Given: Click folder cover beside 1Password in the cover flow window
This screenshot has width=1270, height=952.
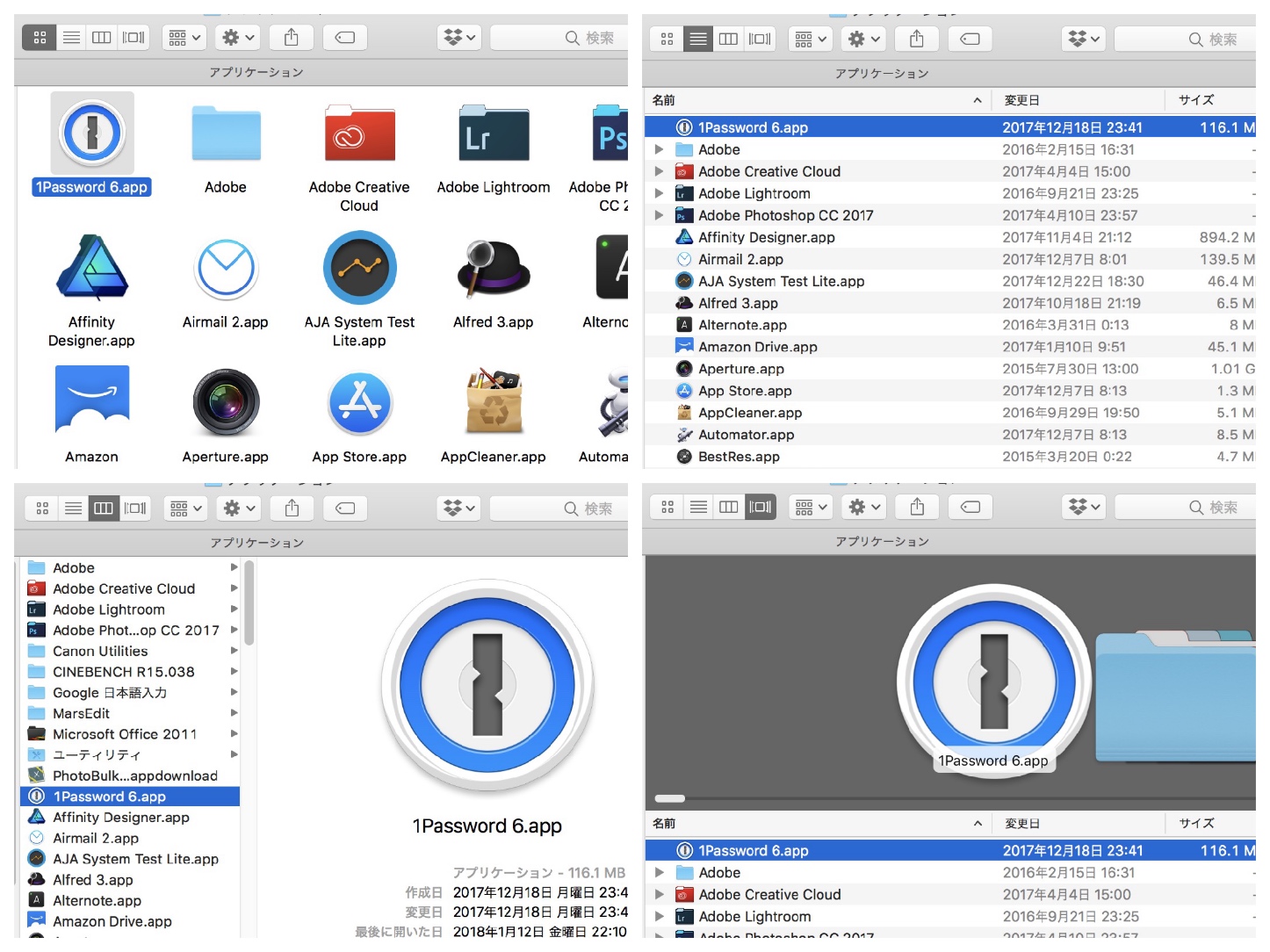Looking at the screenshot, I should pos(1175,694).
